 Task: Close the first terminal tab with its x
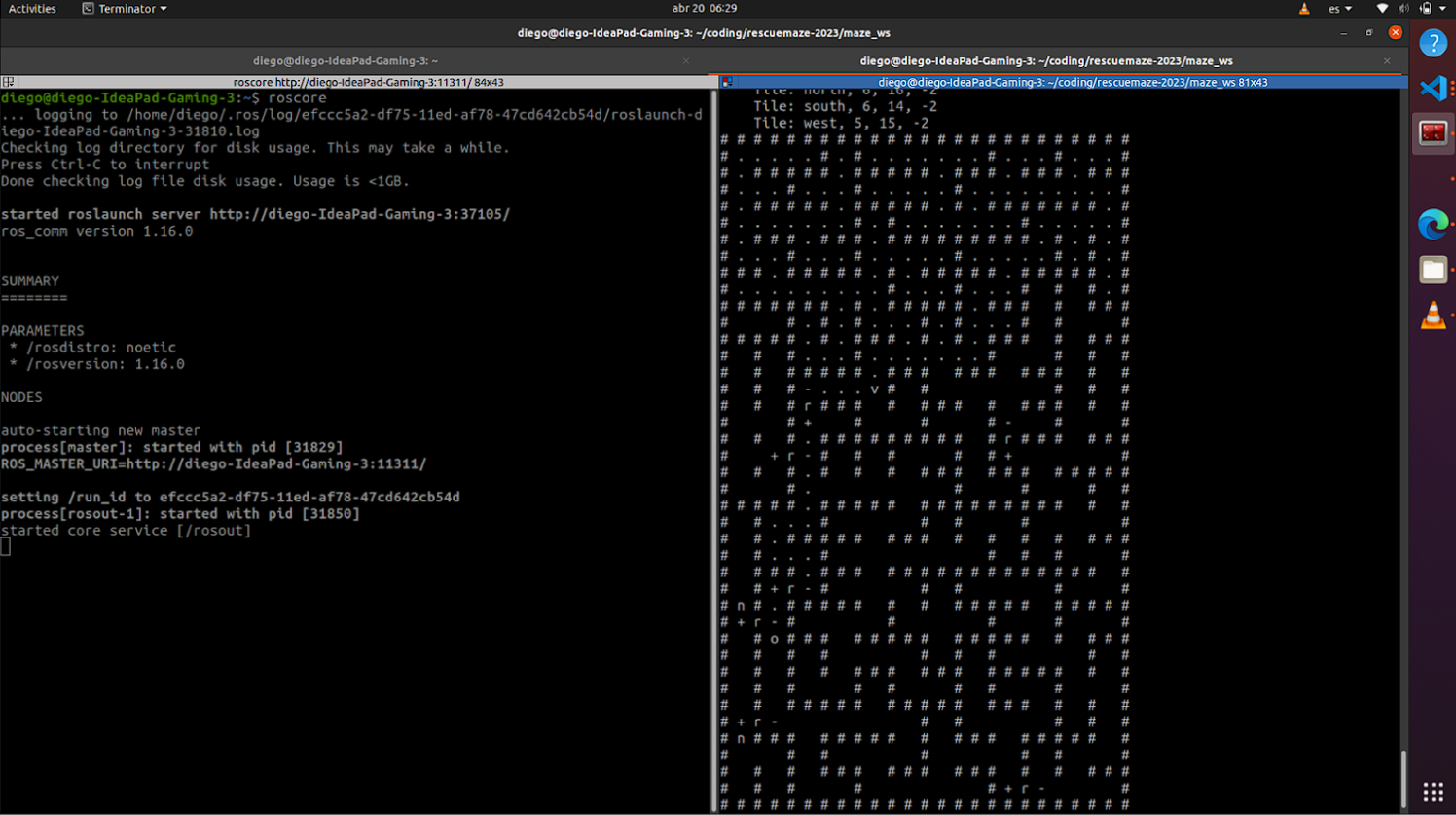click(x=686, y=60)
